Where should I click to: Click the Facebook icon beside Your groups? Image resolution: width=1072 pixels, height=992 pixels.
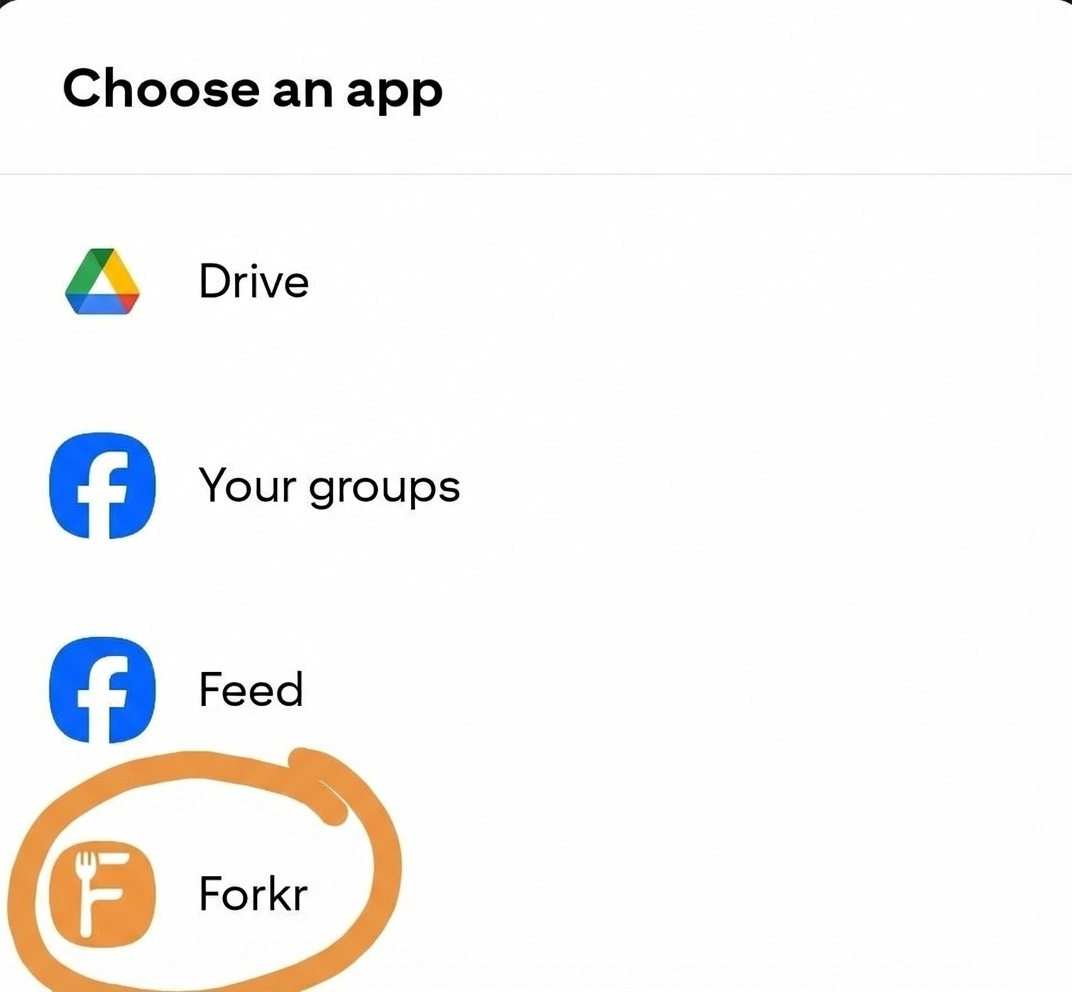click(x=101, y=485)
